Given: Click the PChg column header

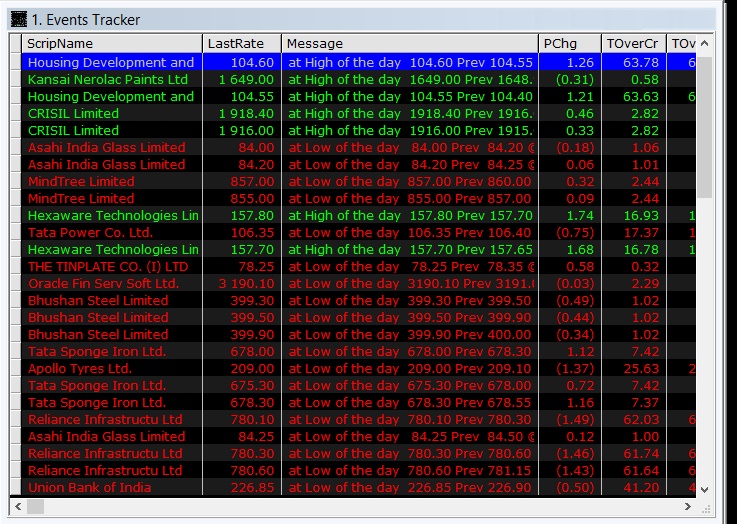Looking at the screenshot, I should click(570, 44).
